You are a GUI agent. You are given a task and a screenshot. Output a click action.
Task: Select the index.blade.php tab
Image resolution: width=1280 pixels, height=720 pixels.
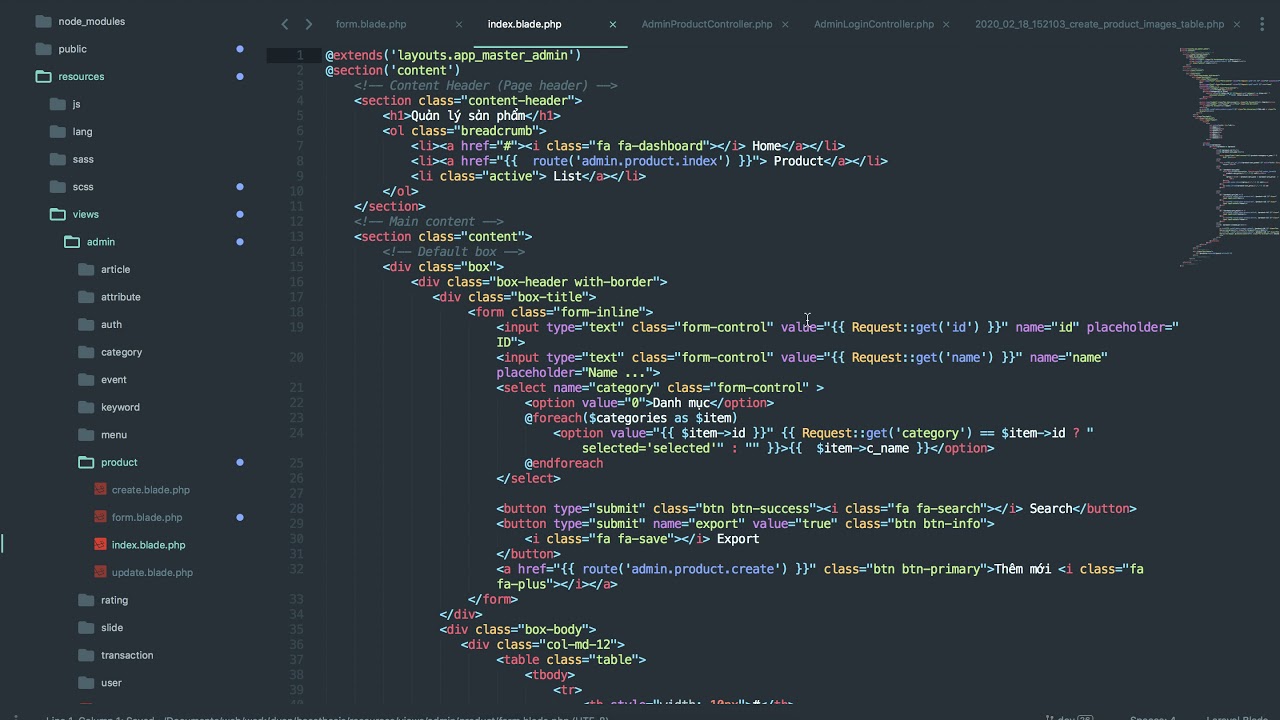pos(524,24)
